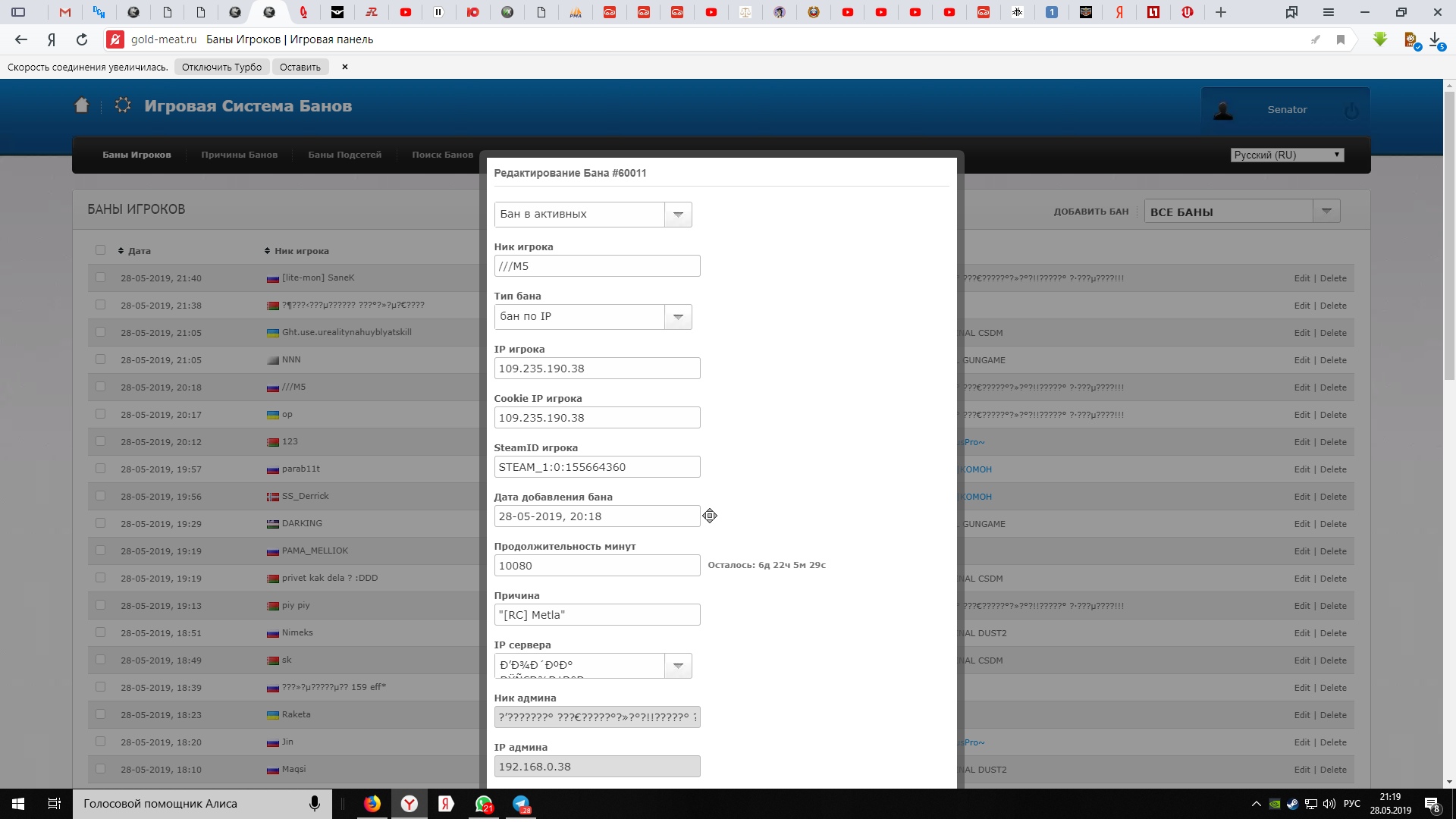Bookmark this page with the bookmark icon
This screenshot has width=1456, height=822.
[1341, 39]
